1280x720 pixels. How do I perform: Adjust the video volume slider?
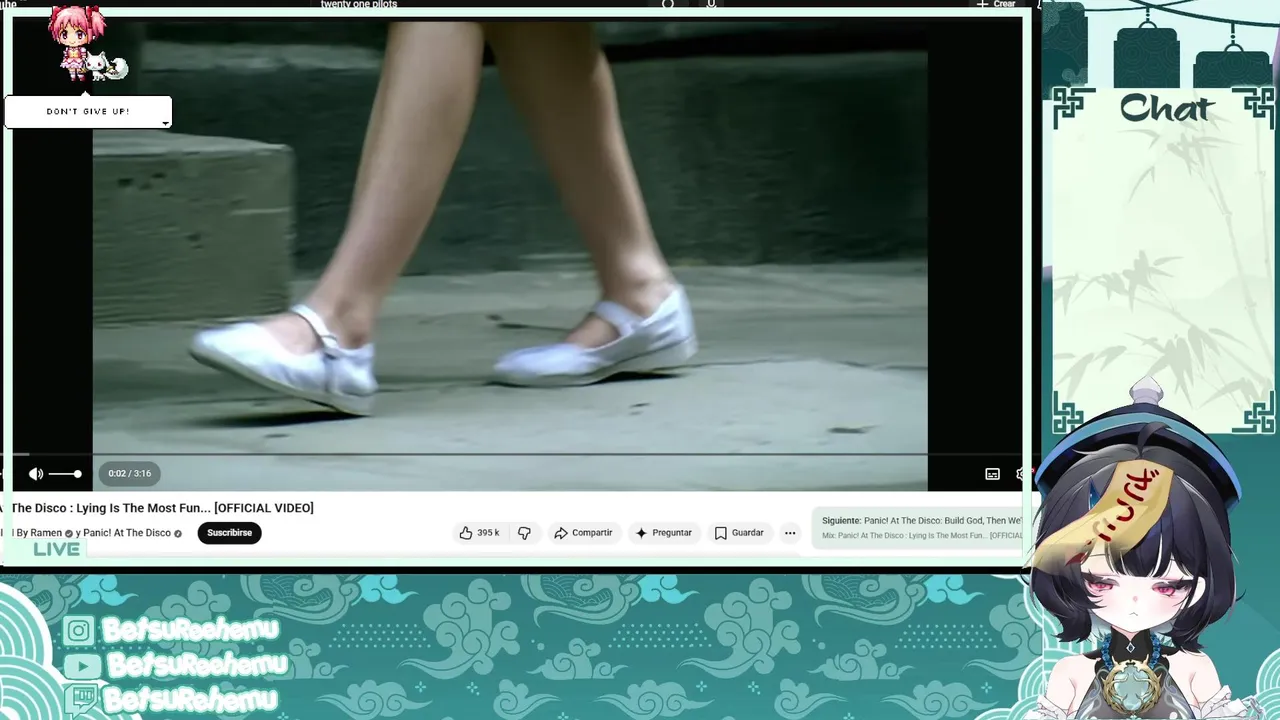point(65,474)
